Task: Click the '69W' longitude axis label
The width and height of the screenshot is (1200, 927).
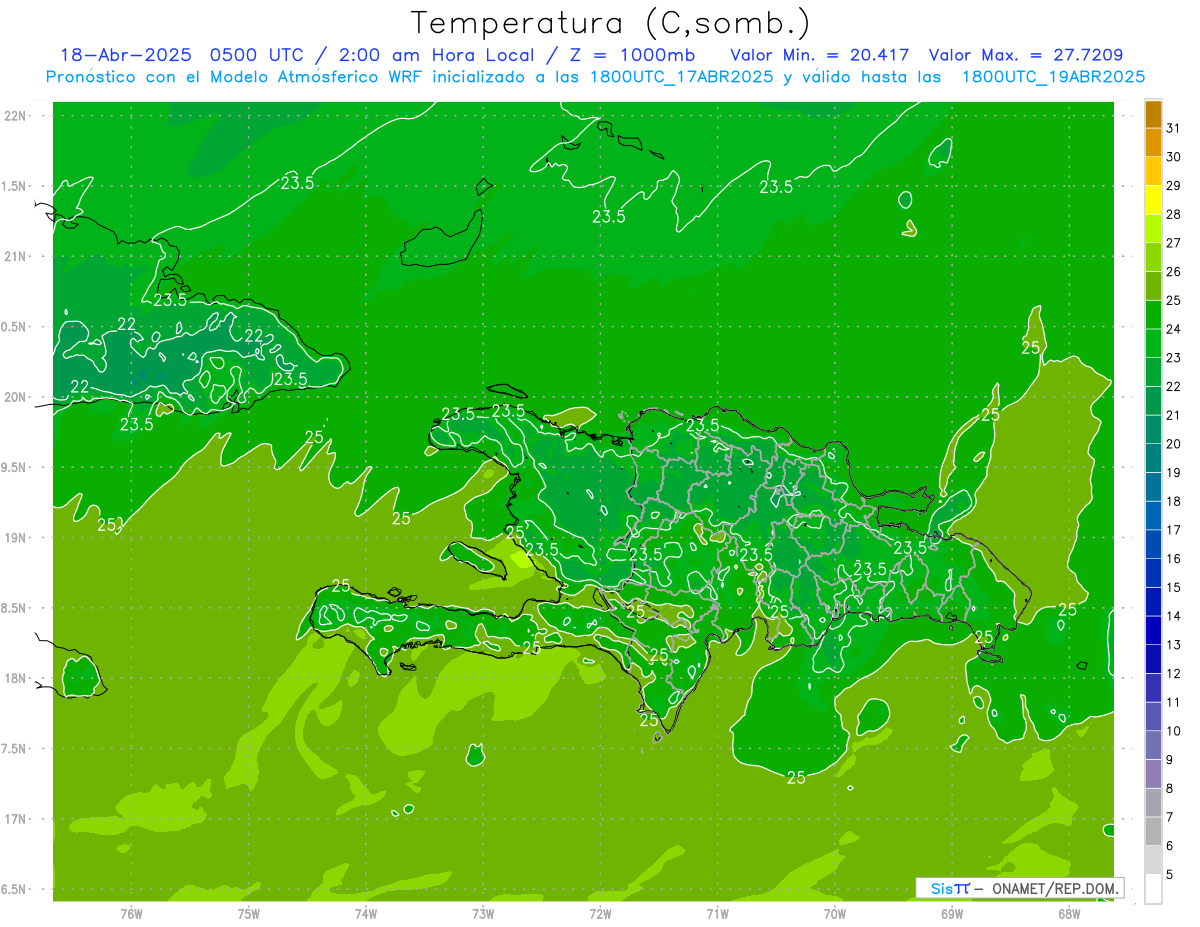Action: click(x=952, y=913)
